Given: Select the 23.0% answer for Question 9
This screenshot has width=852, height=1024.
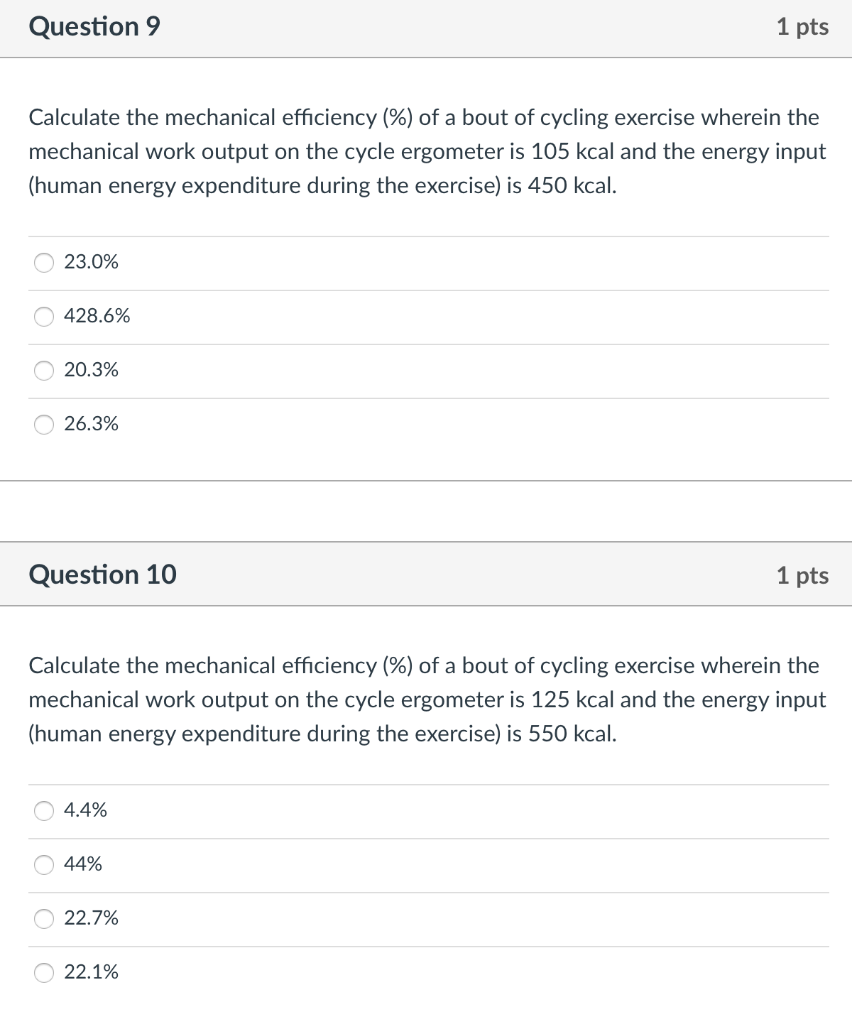Looking at the screenshot, I should click(x=43, y=262).
